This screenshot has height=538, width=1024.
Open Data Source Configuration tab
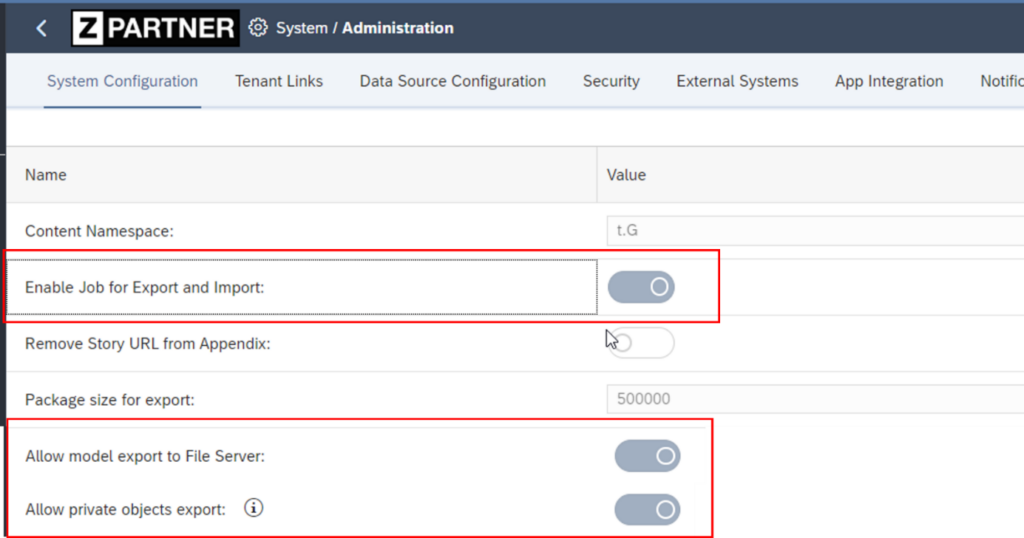pyautogui.click(x=452, y=81)
